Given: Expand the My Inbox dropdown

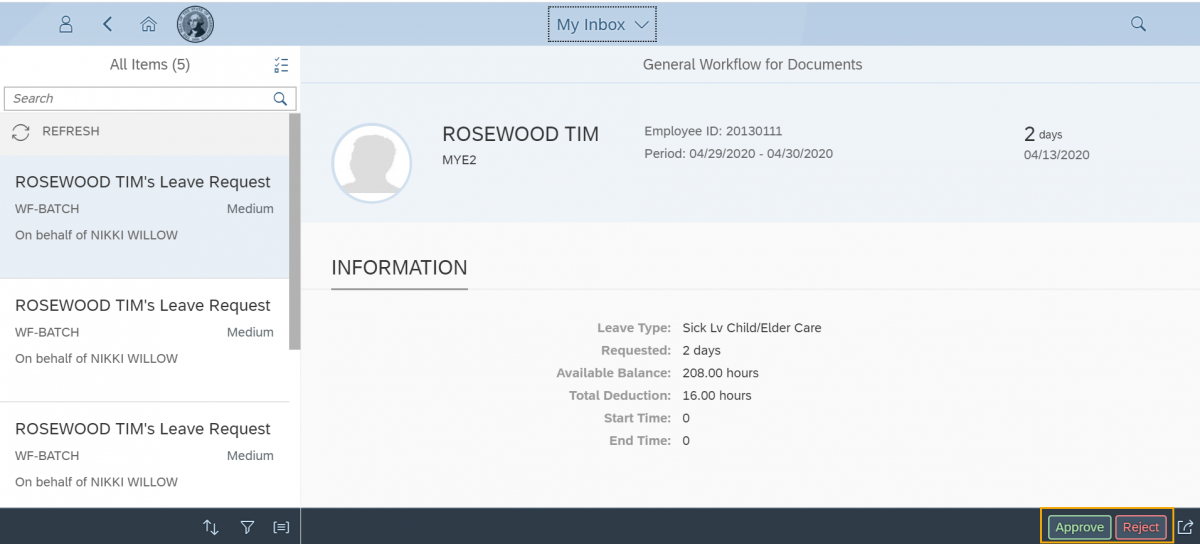Looking at the screenshot, I should 602,24.
